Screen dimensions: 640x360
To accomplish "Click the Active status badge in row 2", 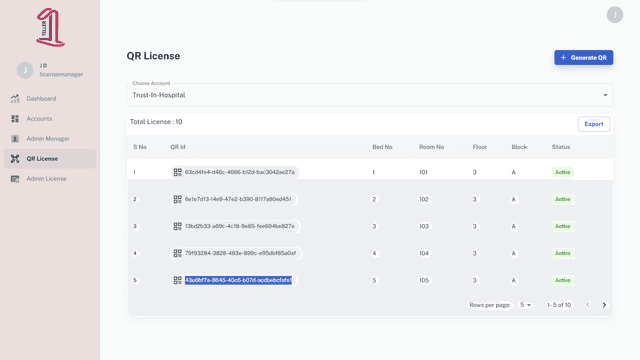I will coord(562,199).
